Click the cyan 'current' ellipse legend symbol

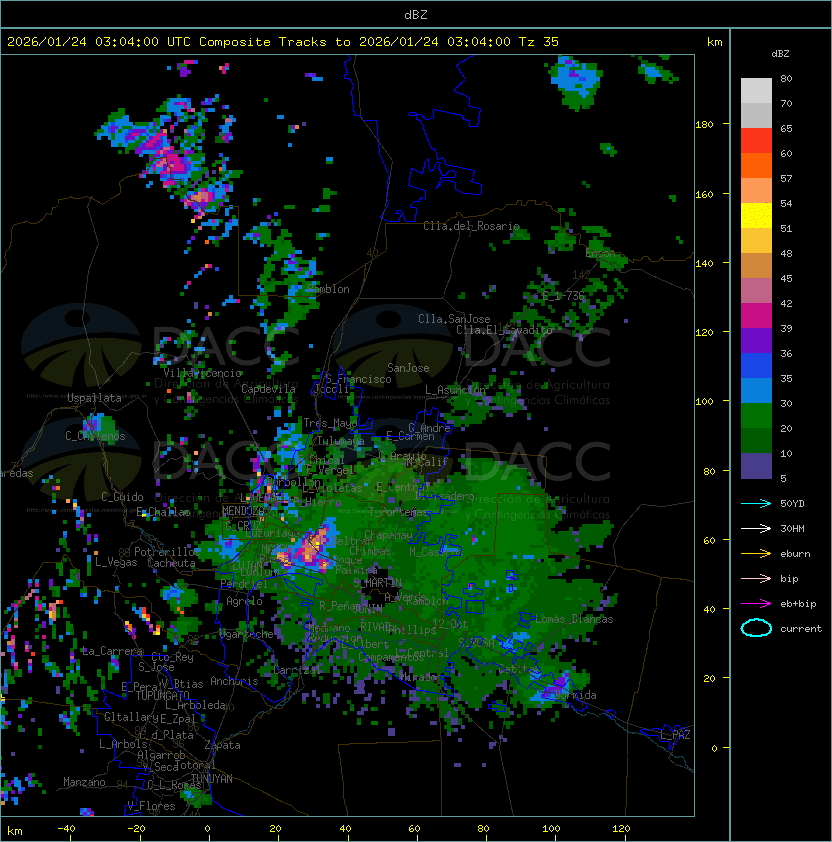coord(756,628)
